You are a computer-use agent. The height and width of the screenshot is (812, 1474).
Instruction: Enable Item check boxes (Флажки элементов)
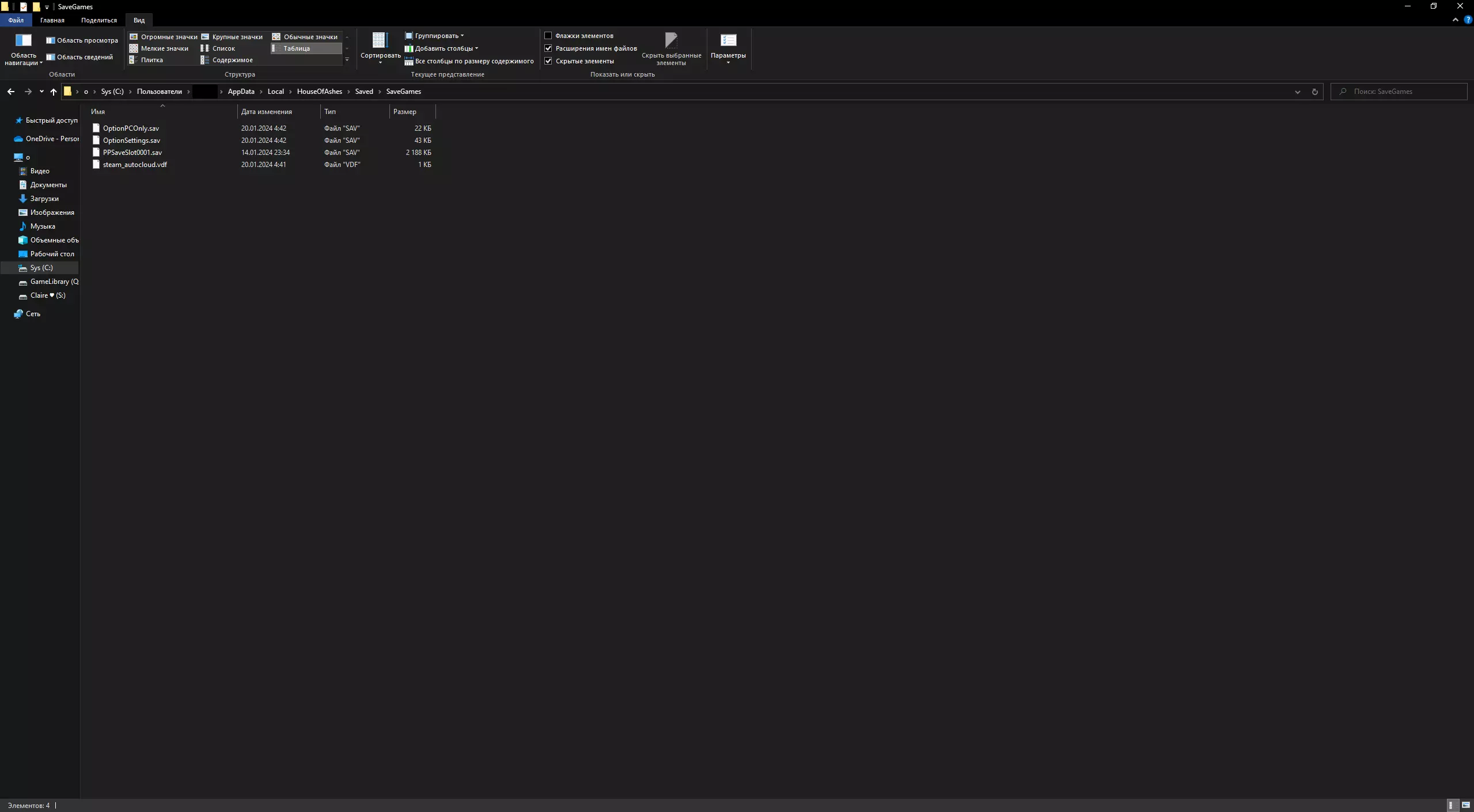[548, 36]
